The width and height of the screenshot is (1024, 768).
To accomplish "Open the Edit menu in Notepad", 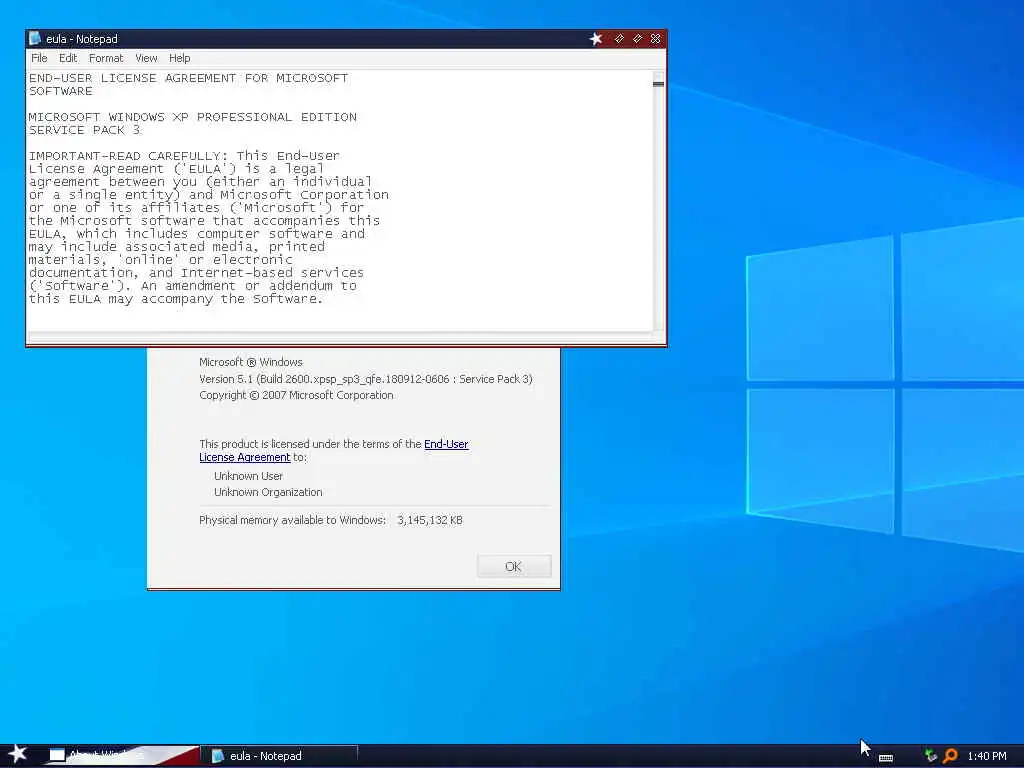I will [68, 58].
